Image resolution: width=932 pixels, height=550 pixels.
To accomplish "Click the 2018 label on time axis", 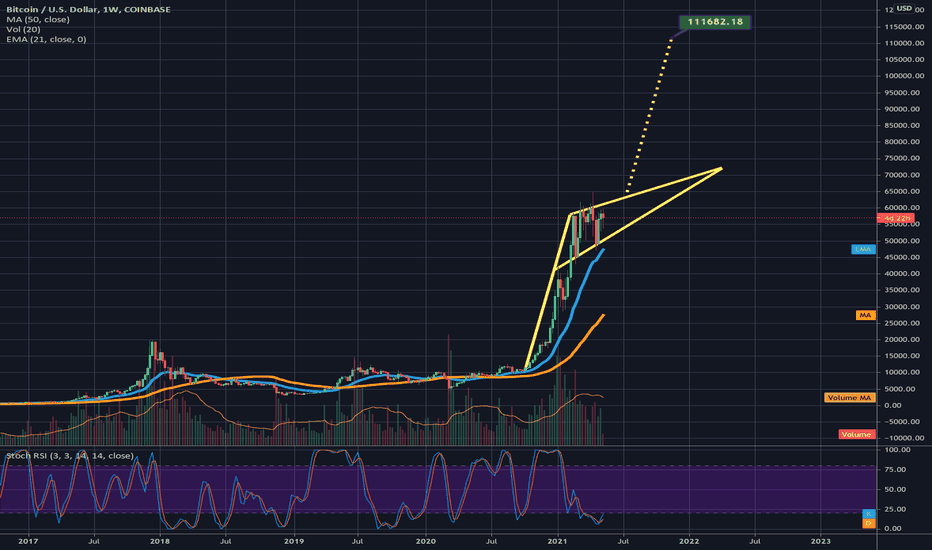I will tap(159, 541).
